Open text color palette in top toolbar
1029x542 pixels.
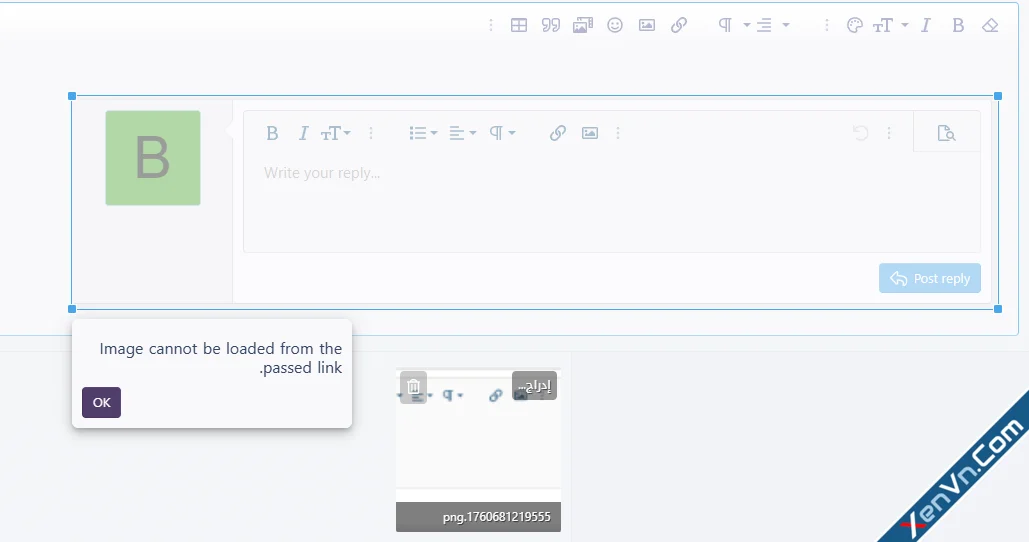(x=854, y=26)
